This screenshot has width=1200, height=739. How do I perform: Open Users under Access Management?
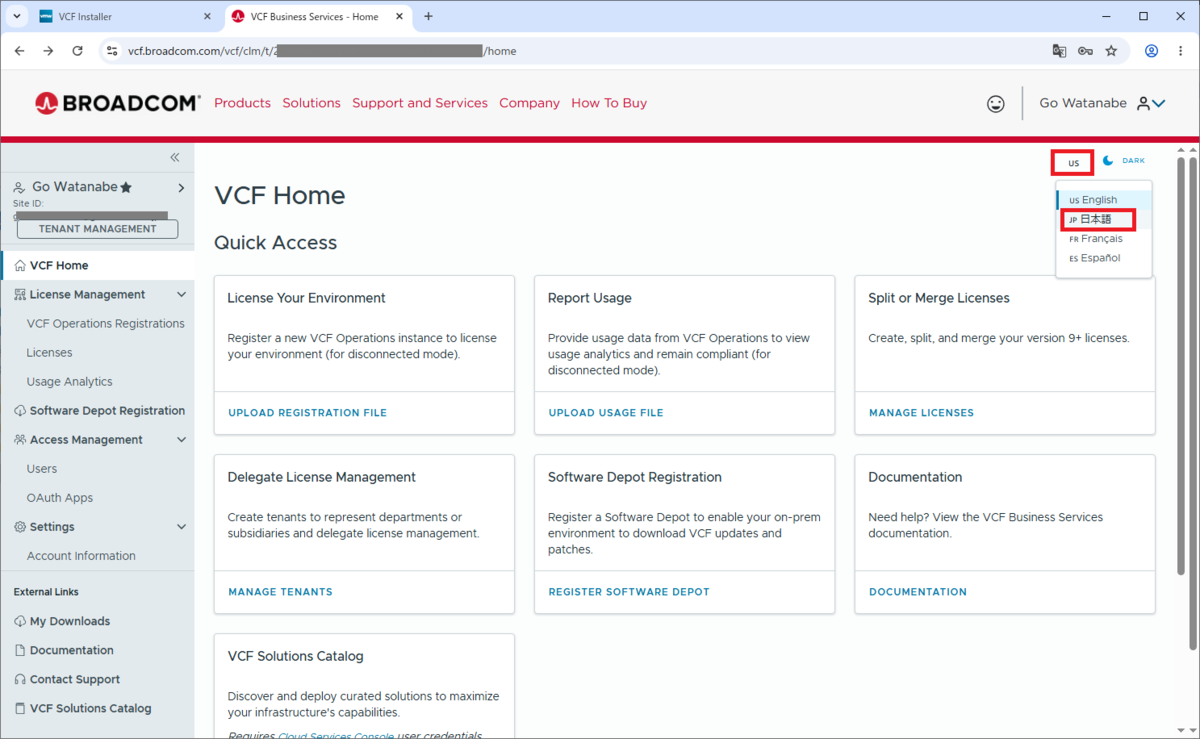pos(42,469)
